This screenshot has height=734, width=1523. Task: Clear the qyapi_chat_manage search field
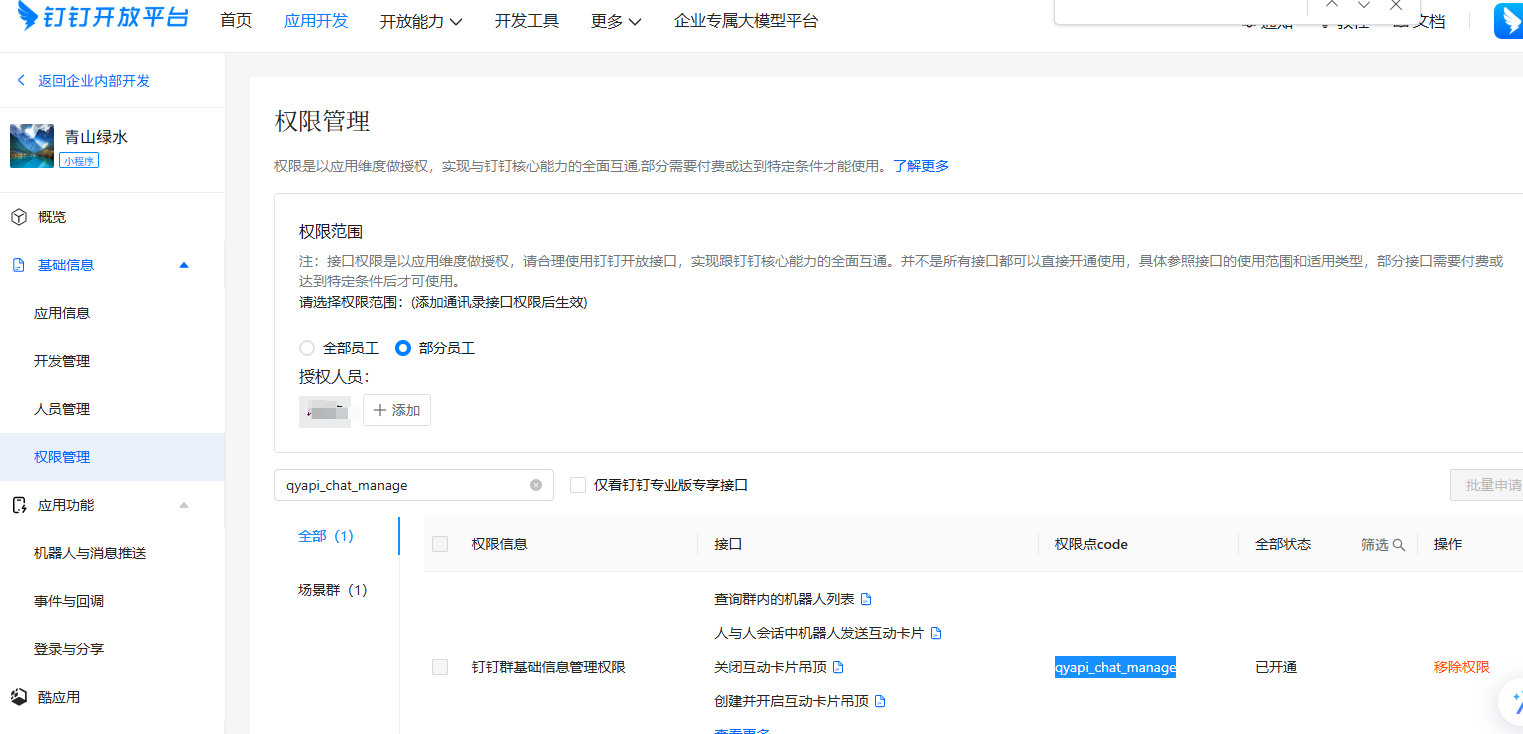536,485
